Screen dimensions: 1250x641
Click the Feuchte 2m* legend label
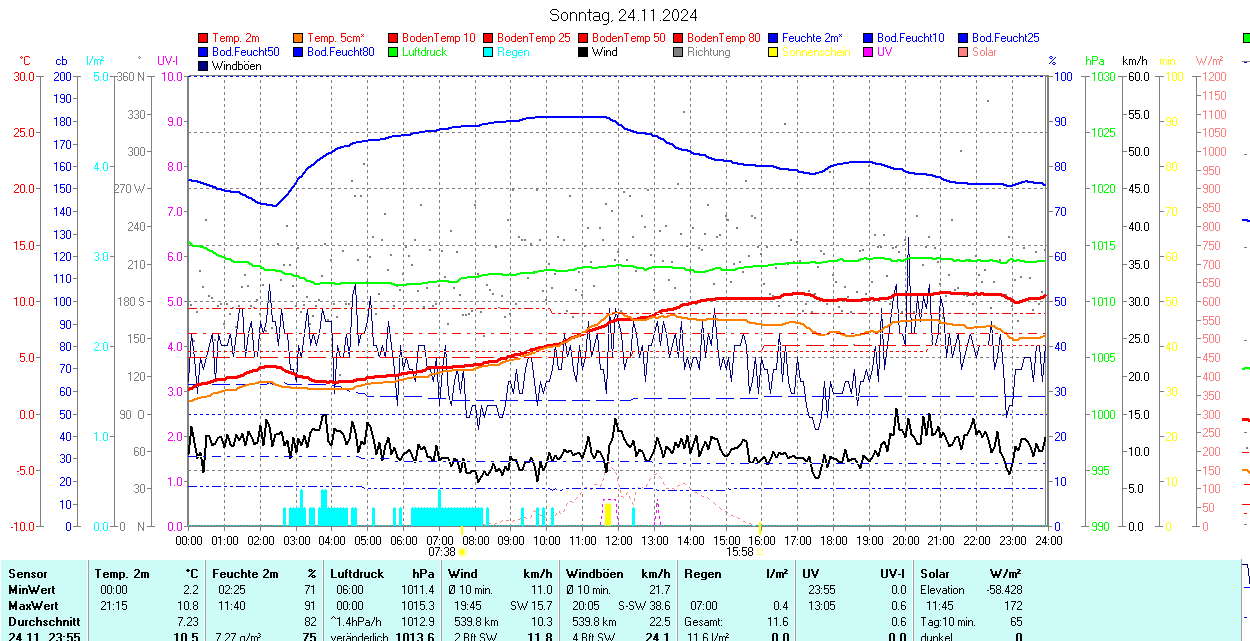point(812,38)
